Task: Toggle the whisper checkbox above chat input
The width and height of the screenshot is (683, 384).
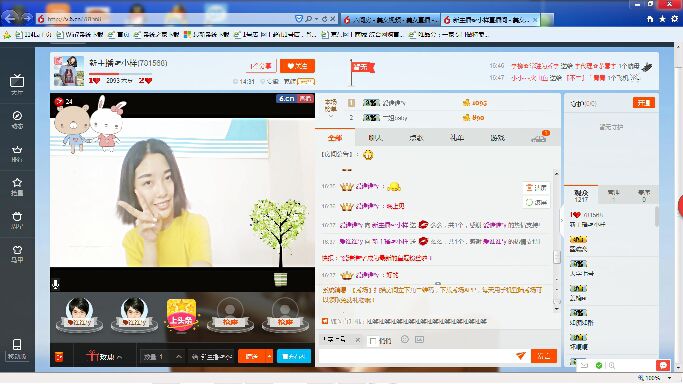Action: (372, 341)
